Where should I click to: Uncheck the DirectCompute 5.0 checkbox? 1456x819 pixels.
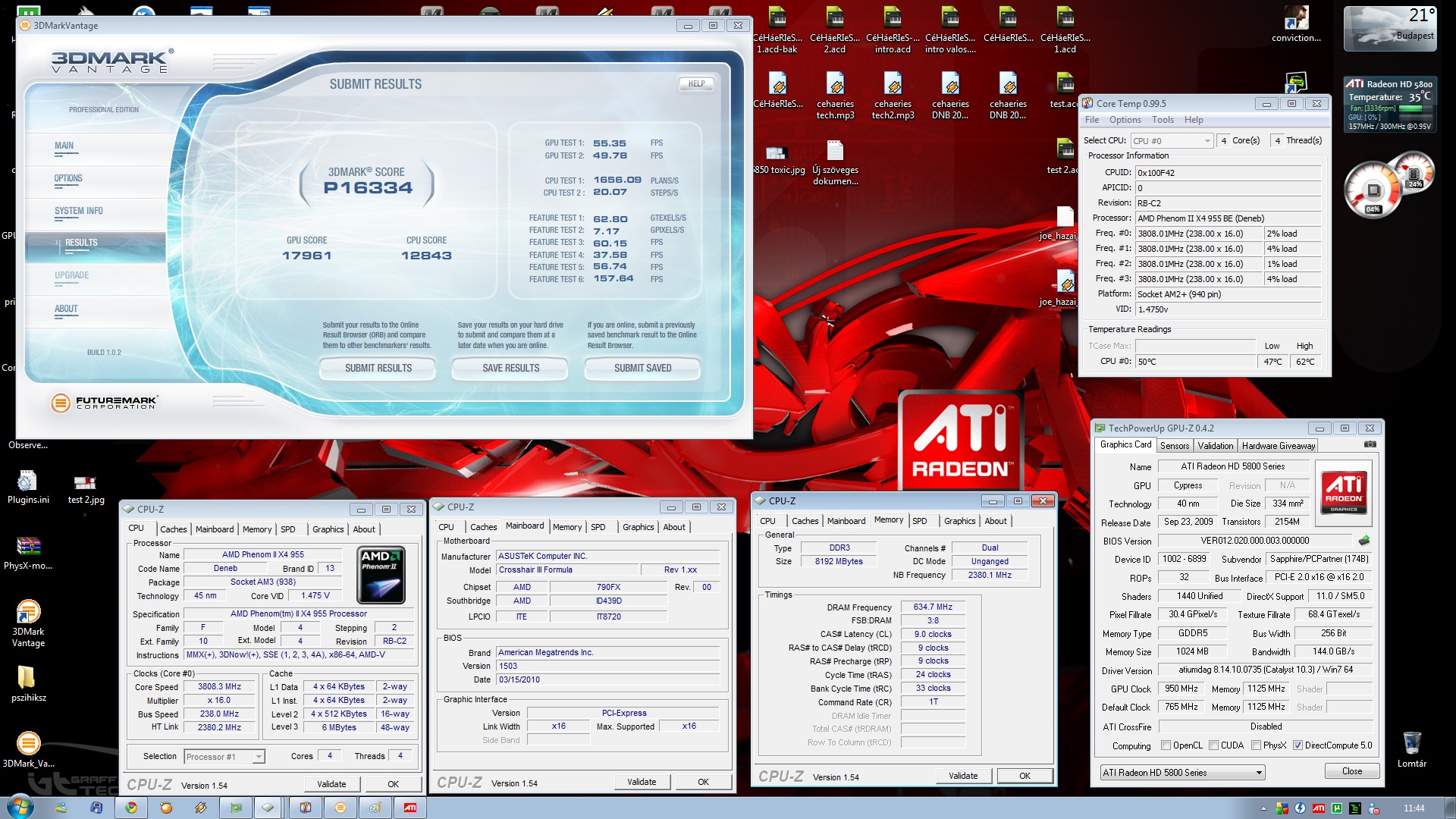click(x=1298, y=745)
